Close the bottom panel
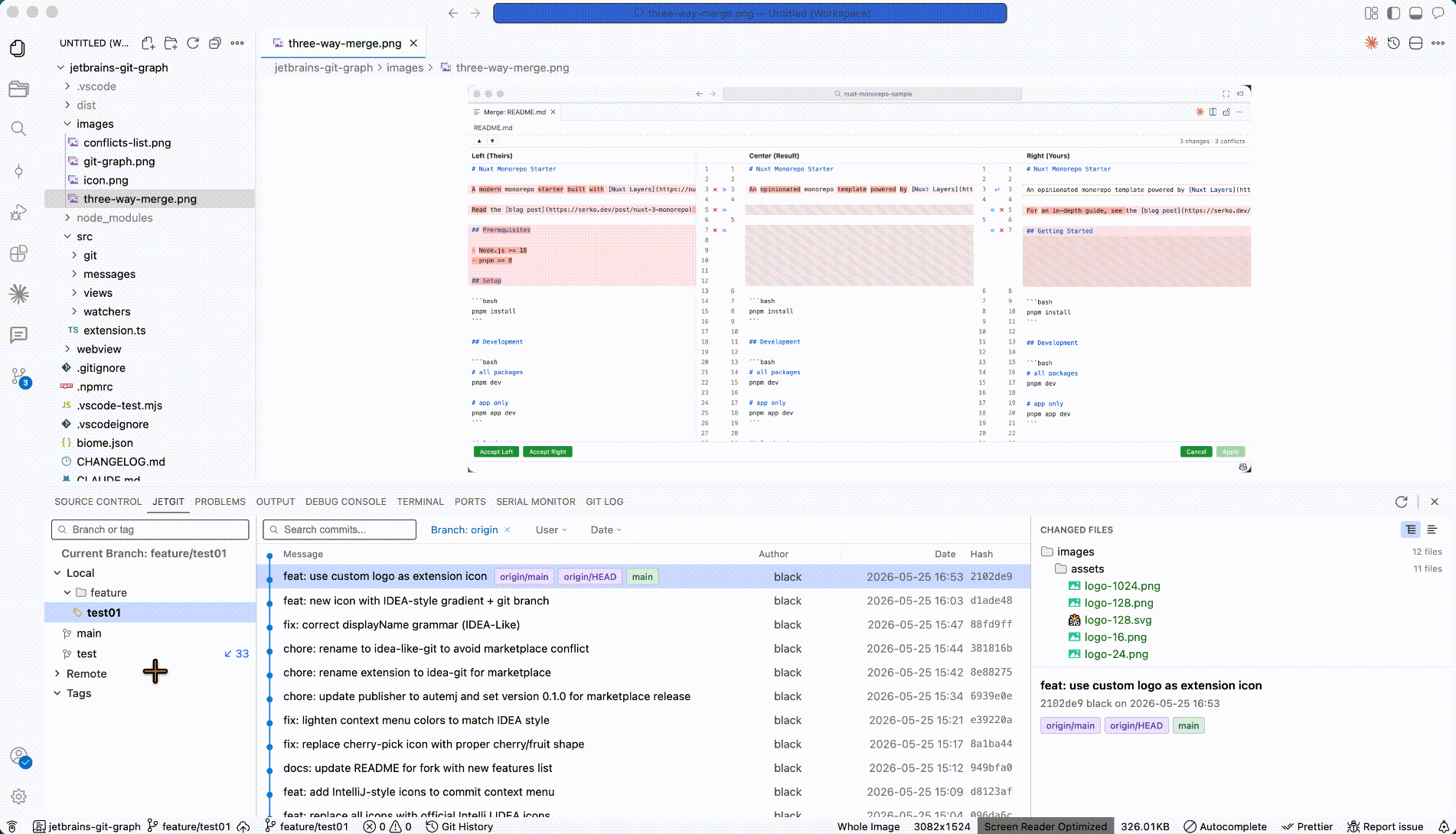The height and width of the screenshot is (834, 1456). tap(1435, 502)
